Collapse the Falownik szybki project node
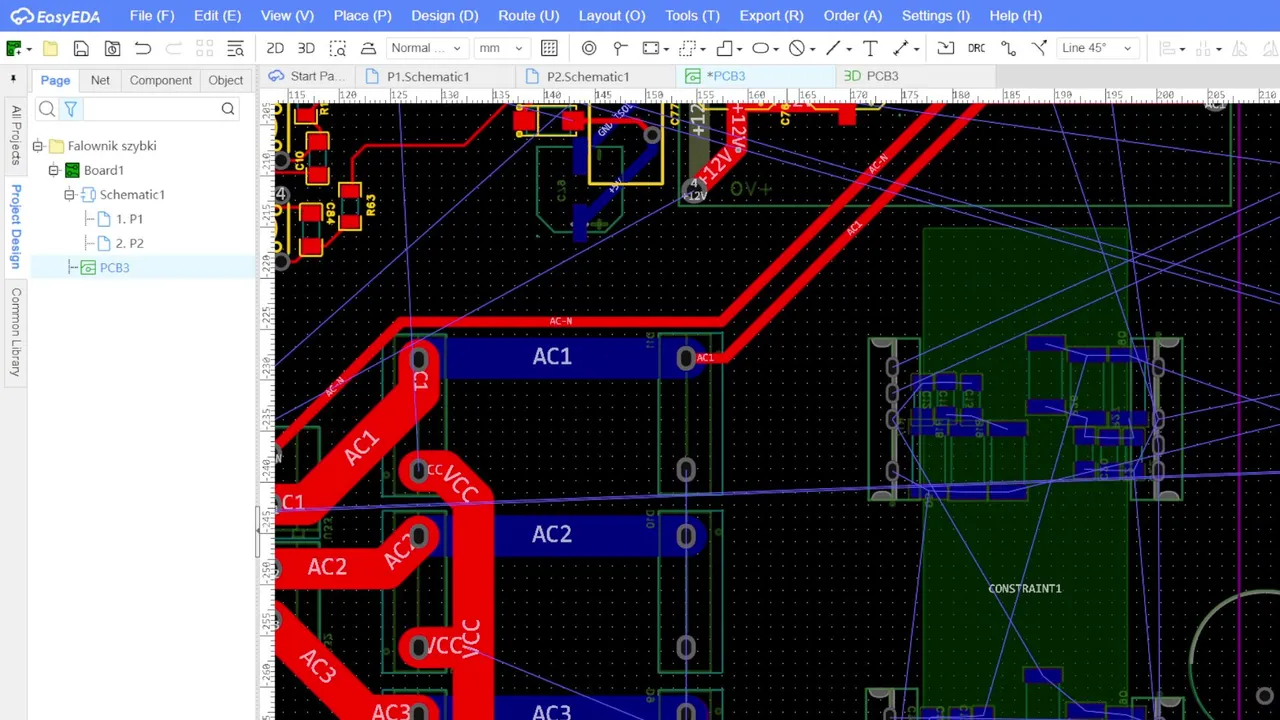This screenshot has height=720, width=1280. (38, 146)
